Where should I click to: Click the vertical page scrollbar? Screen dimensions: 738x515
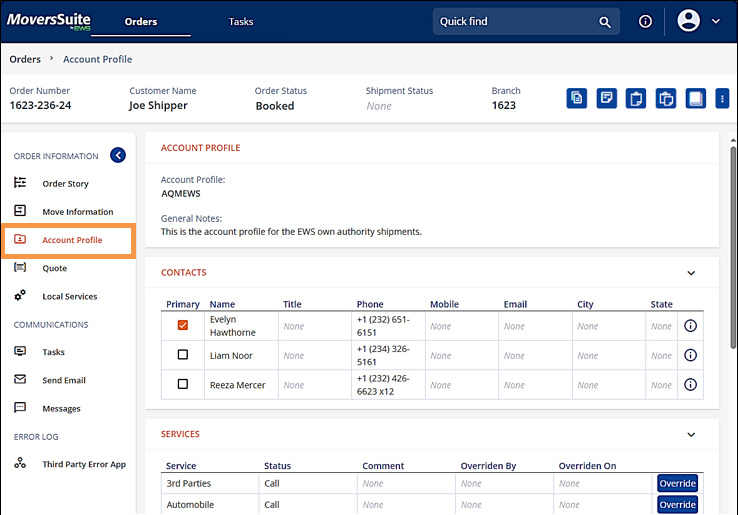pos(733,300)
